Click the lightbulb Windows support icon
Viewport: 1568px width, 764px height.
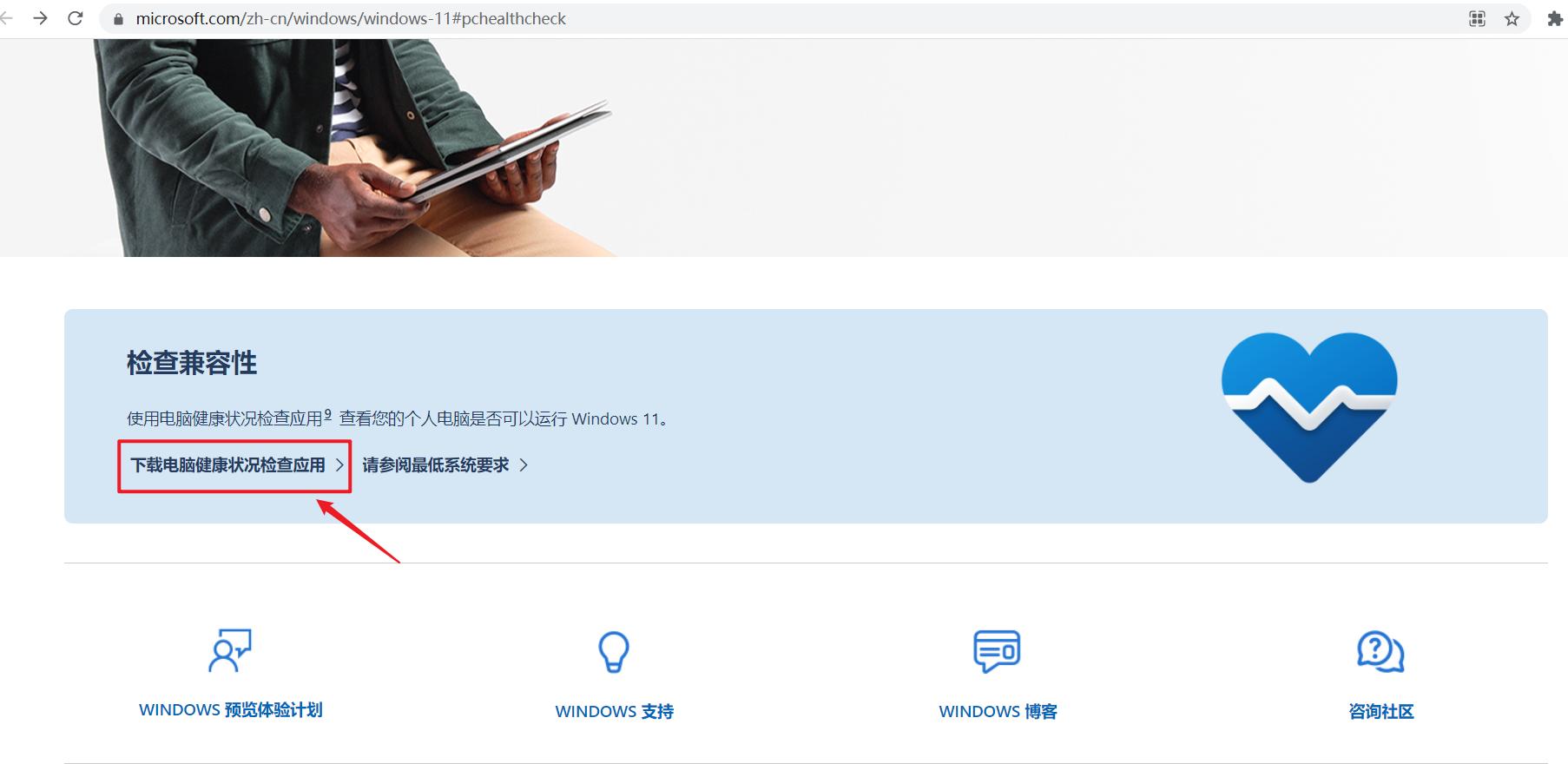tap(614, 651)
